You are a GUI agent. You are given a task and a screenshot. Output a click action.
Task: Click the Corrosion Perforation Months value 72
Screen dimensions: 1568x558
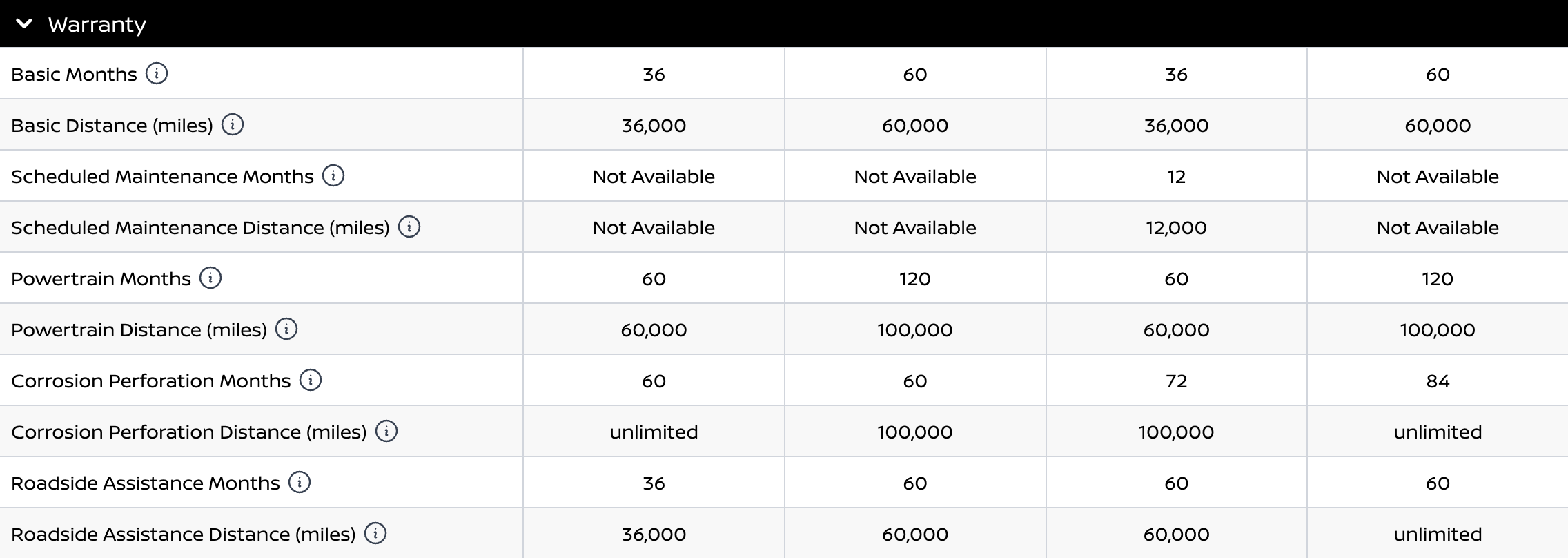click(1176, 381)
